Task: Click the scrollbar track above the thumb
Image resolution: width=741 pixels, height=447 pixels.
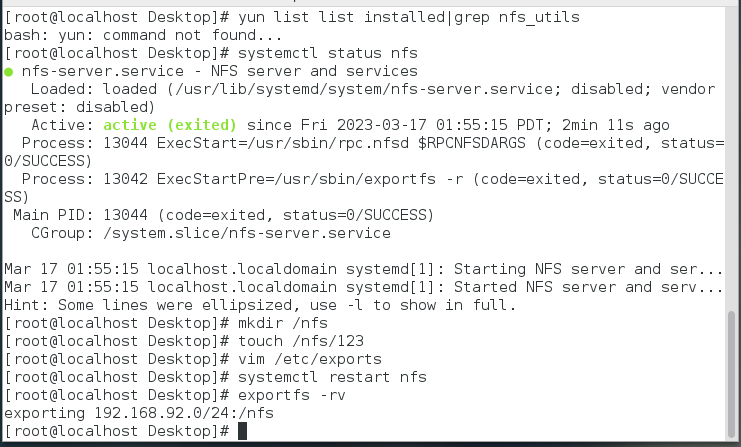Action: tap(733, 150)
